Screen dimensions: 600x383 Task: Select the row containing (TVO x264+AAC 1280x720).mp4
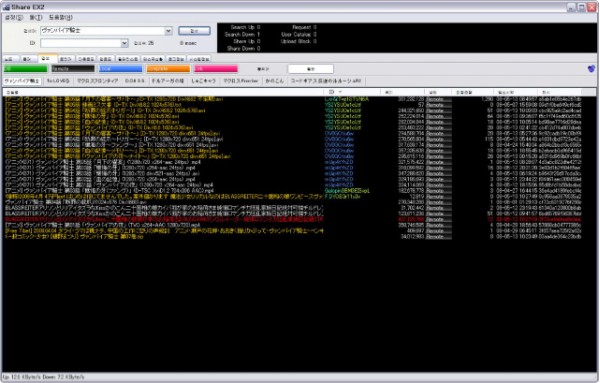pyautogui.click(x=293, y=225)
